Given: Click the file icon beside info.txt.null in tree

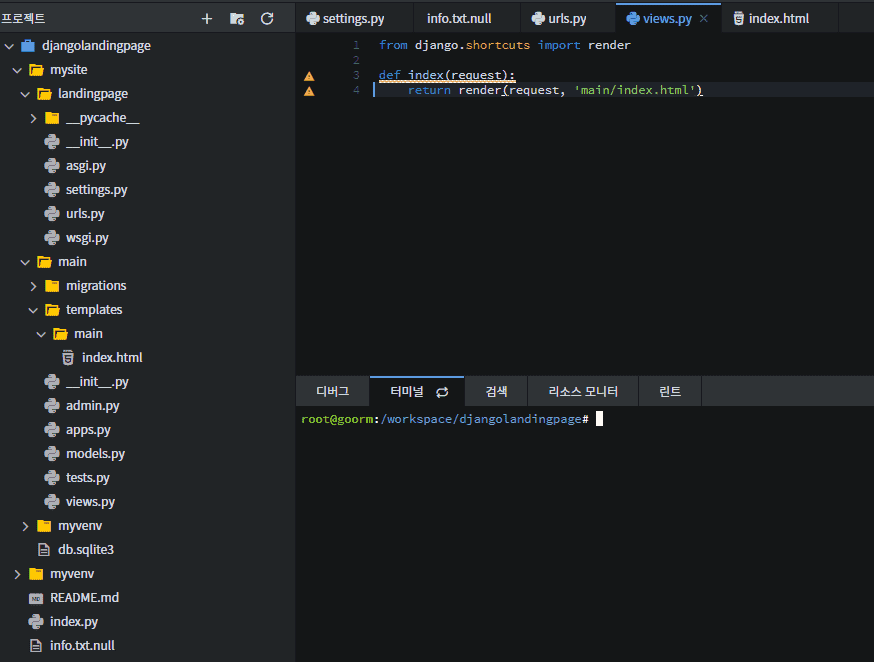Looking at the screenshot, I should pyautogui.click(x=36, y=646).
